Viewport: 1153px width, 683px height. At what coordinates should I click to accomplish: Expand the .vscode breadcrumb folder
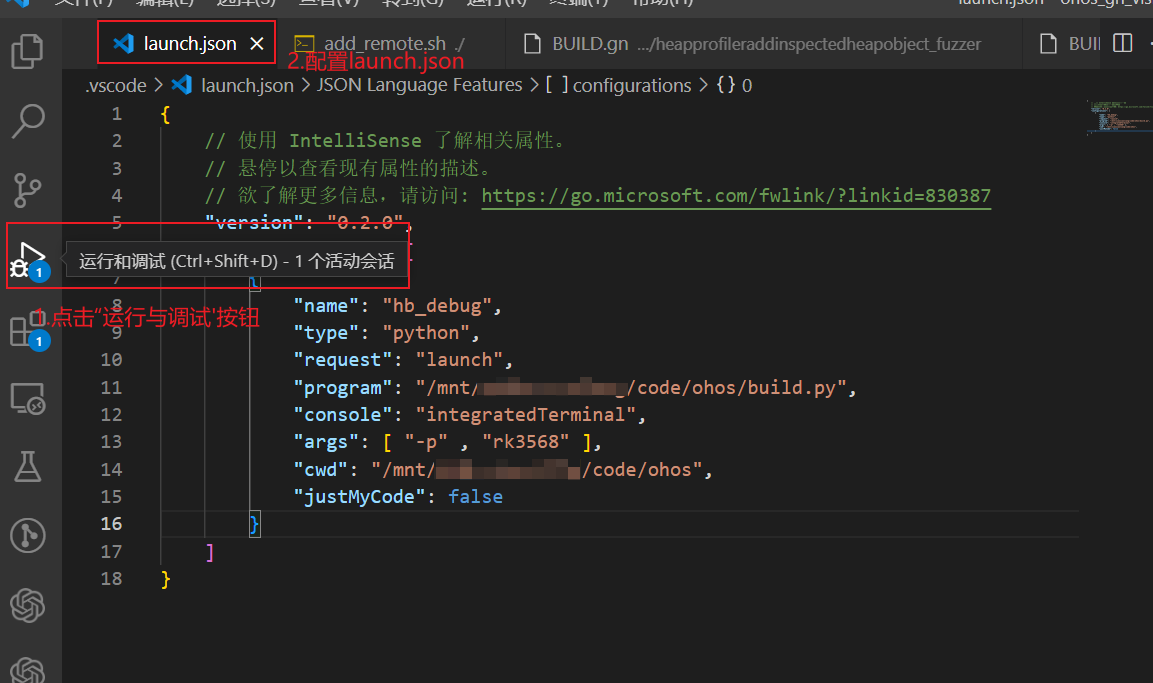pos(116,86)
